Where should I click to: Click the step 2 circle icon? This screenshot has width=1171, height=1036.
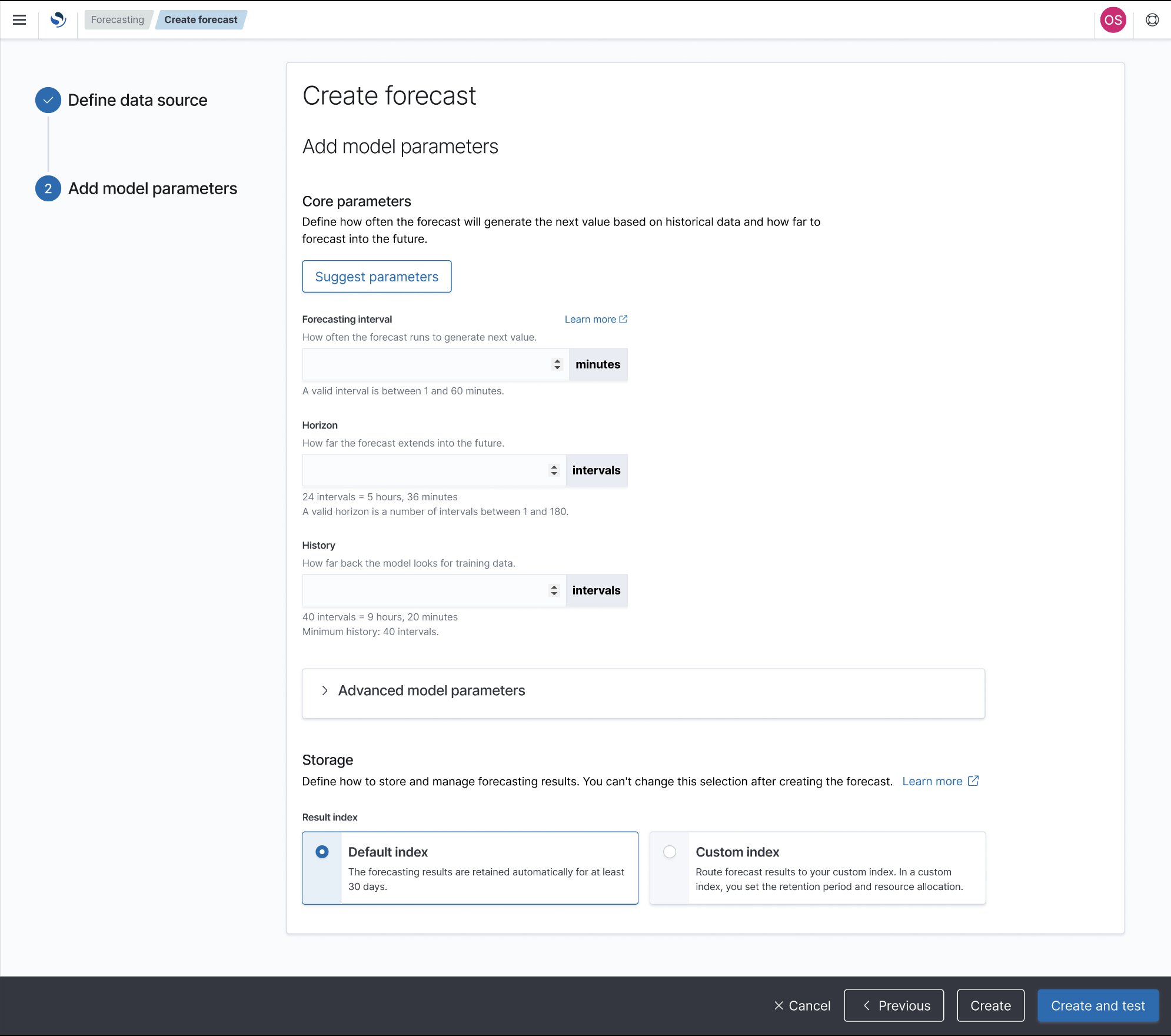point(48,188)
